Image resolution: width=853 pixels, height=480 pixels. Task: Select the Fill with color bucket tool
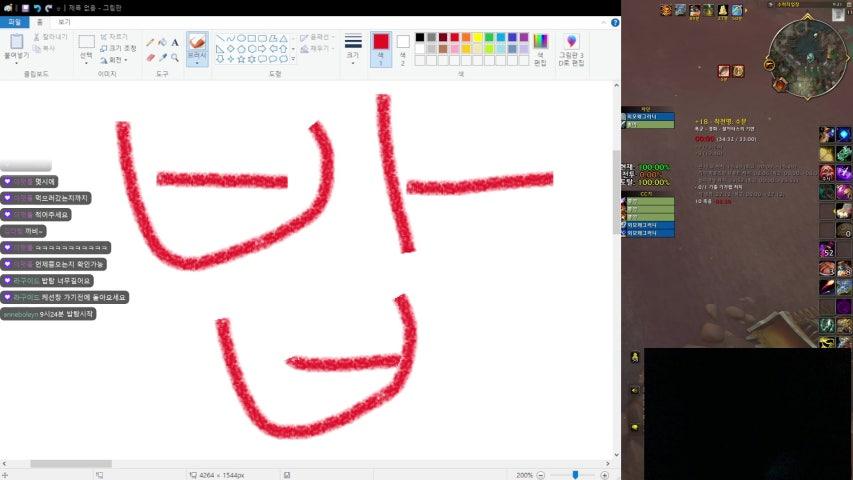(162, 42)
